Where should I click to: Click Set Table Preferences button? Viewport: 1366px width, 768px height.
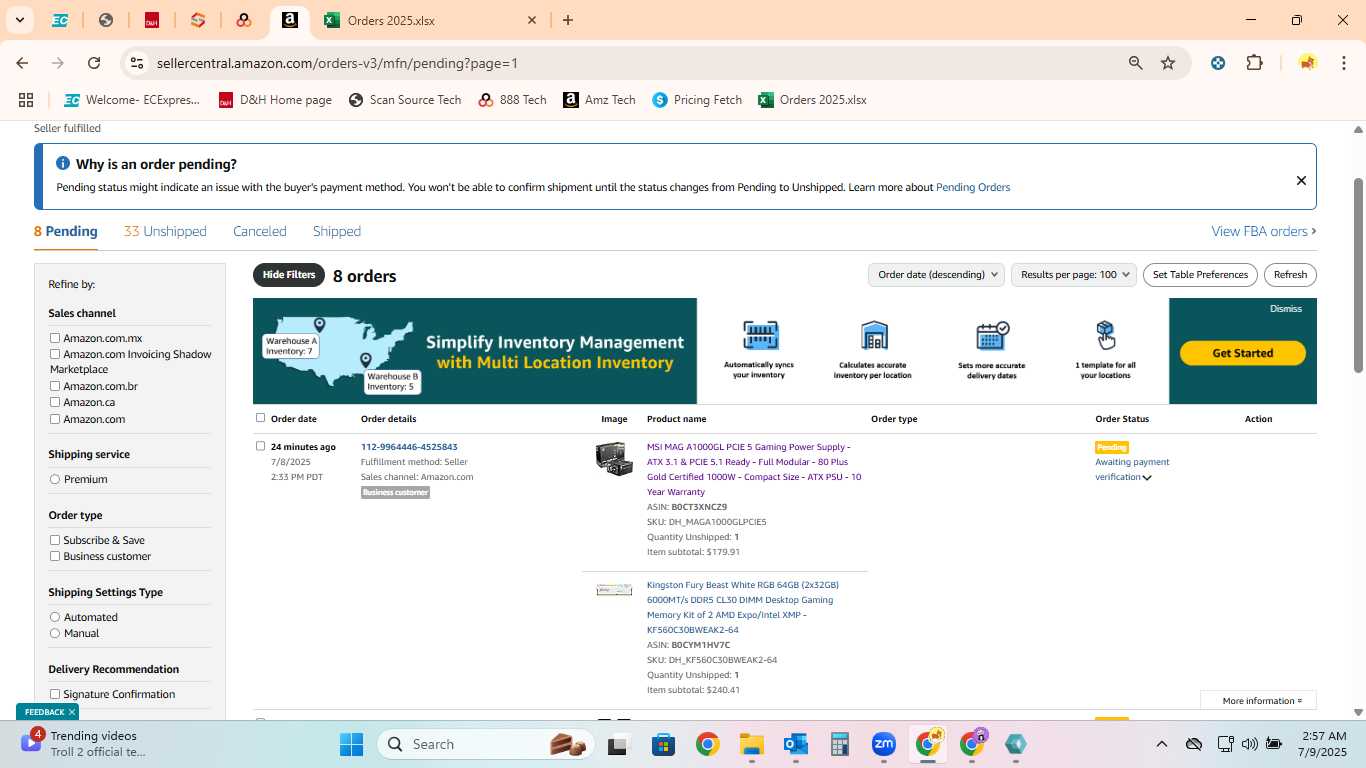(1200, 275)
